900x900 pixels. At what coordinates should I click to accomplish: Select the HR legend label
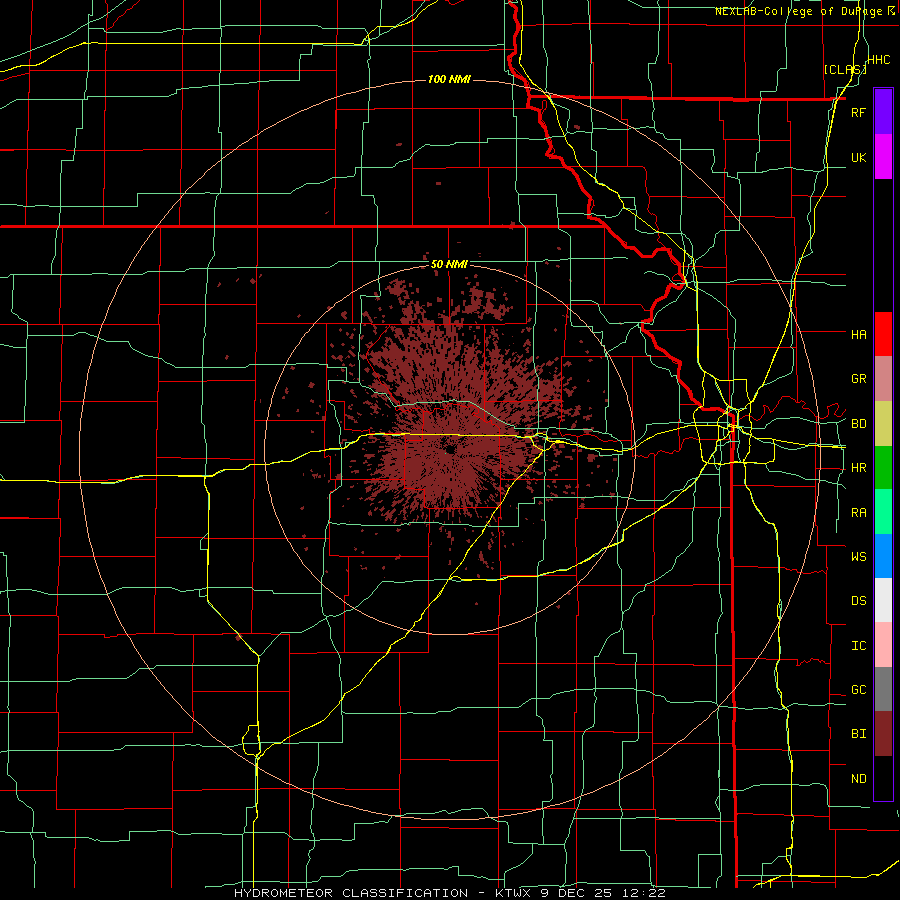pos(858,468)
